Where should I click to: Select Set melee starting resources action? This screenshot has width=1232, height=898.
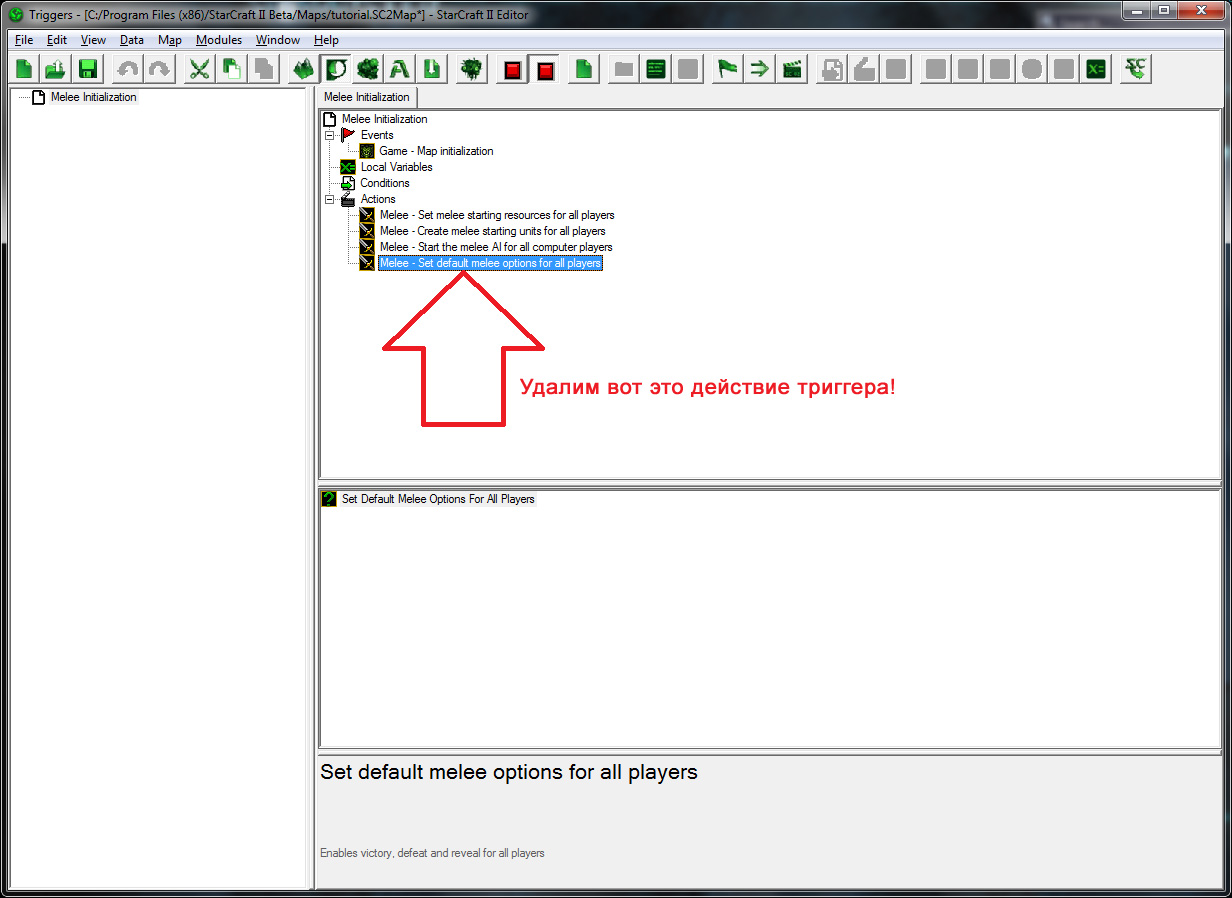pyautogui.click(x=497, y=215)
